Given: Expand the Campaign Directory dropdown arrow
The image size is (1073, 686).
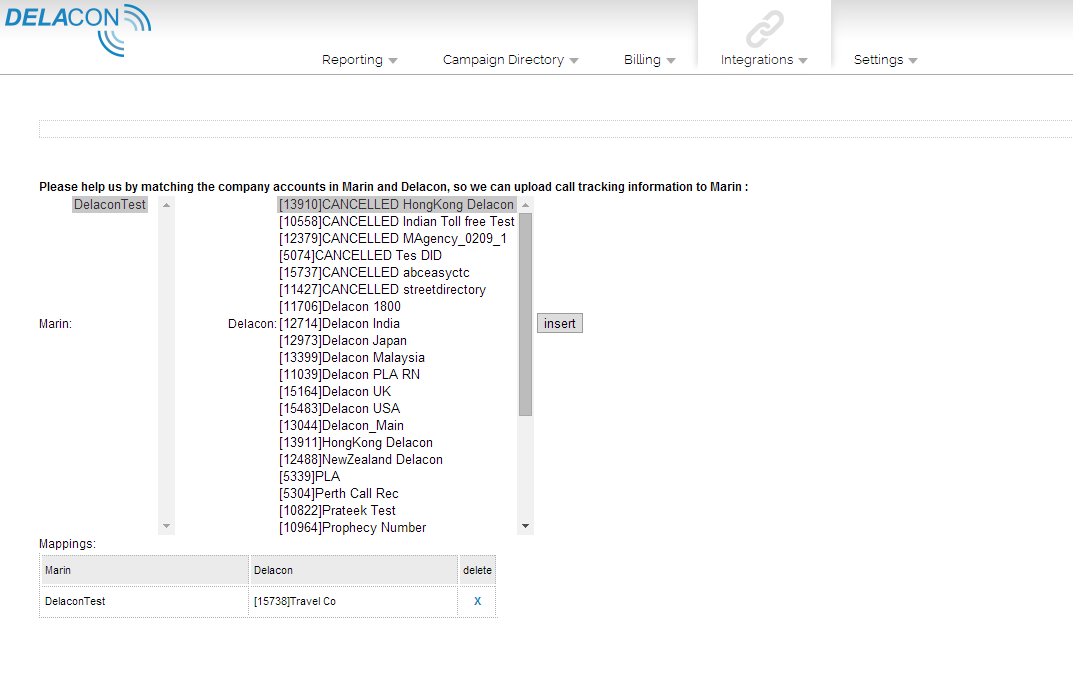Looking at the screenshot, I should tap(574, 61).
